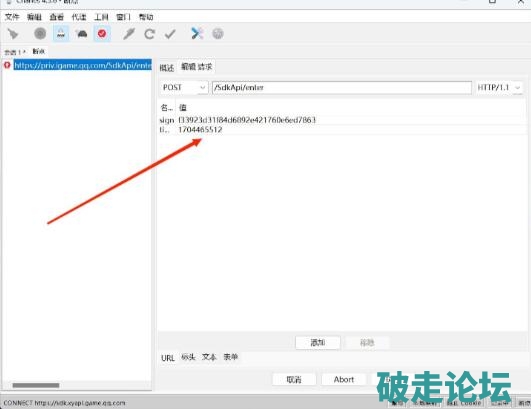This screenshot has width=531, height=409.
Task: Open the HTTP/1.1 version dropdown
Action: click(x=498, y=88)
